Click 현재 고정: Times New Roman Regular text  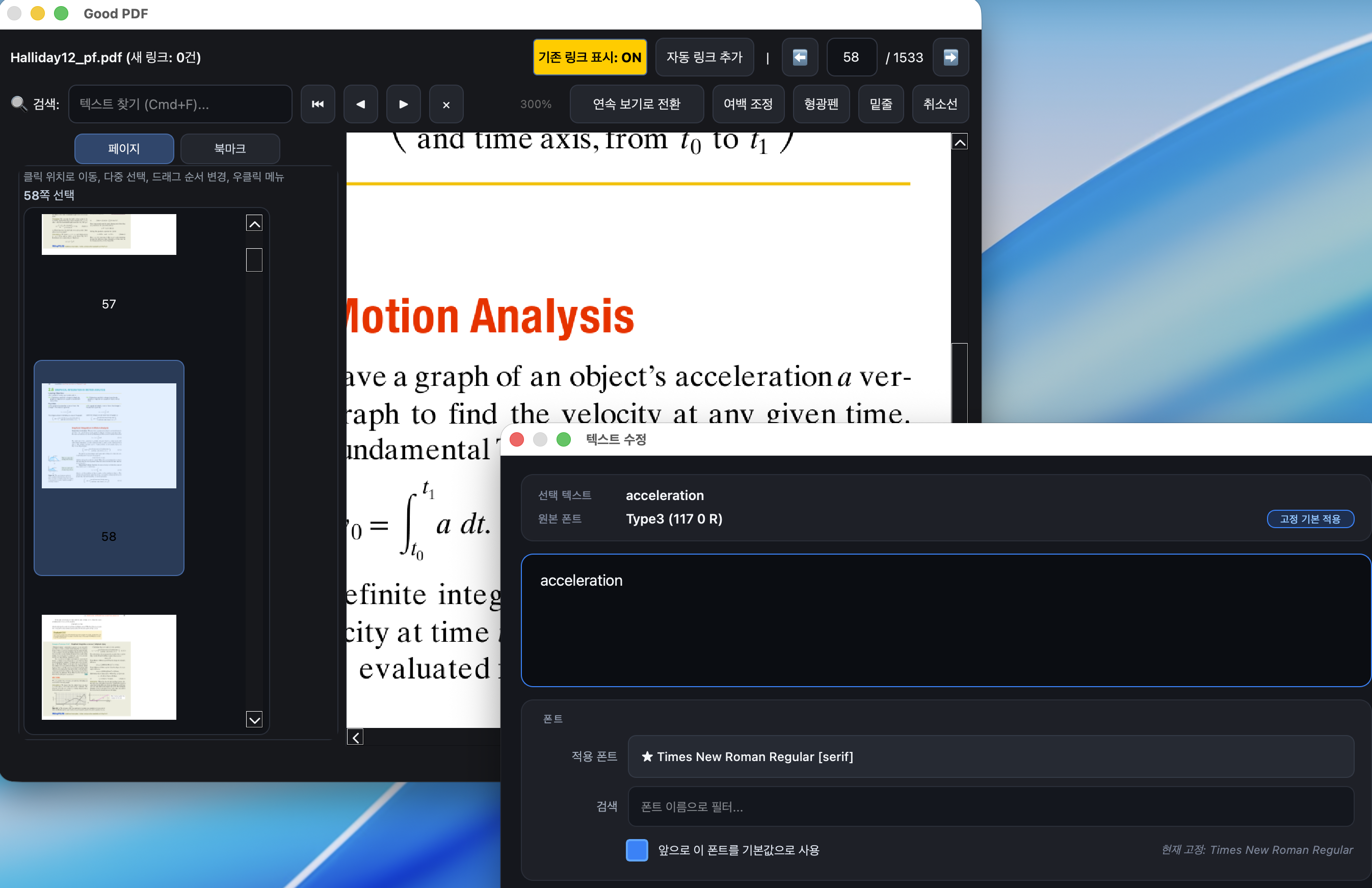(1257, 849)
